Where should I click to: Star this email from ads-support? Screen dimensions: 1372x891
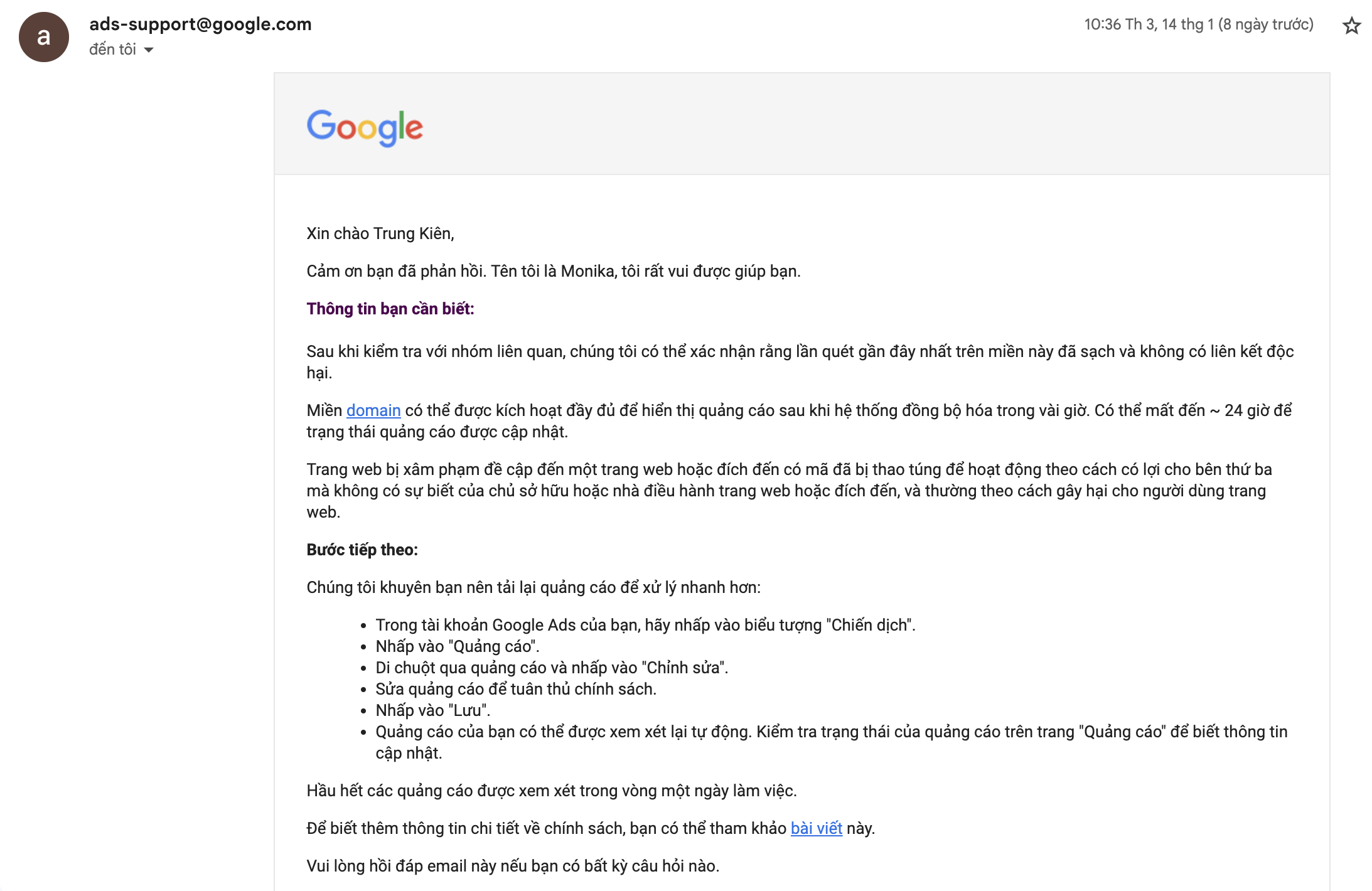point(1351,26)
